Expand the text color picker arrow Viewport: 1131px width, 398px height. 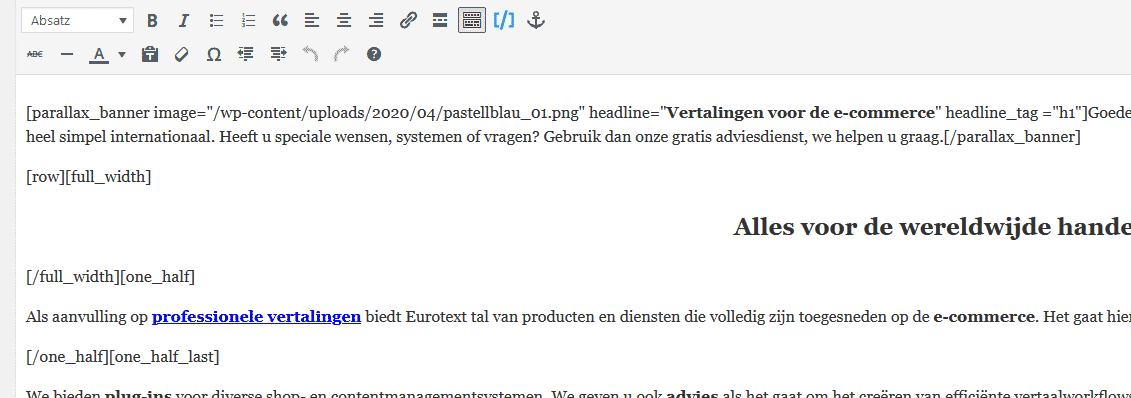pyautogui.click(x=121, y=54)
